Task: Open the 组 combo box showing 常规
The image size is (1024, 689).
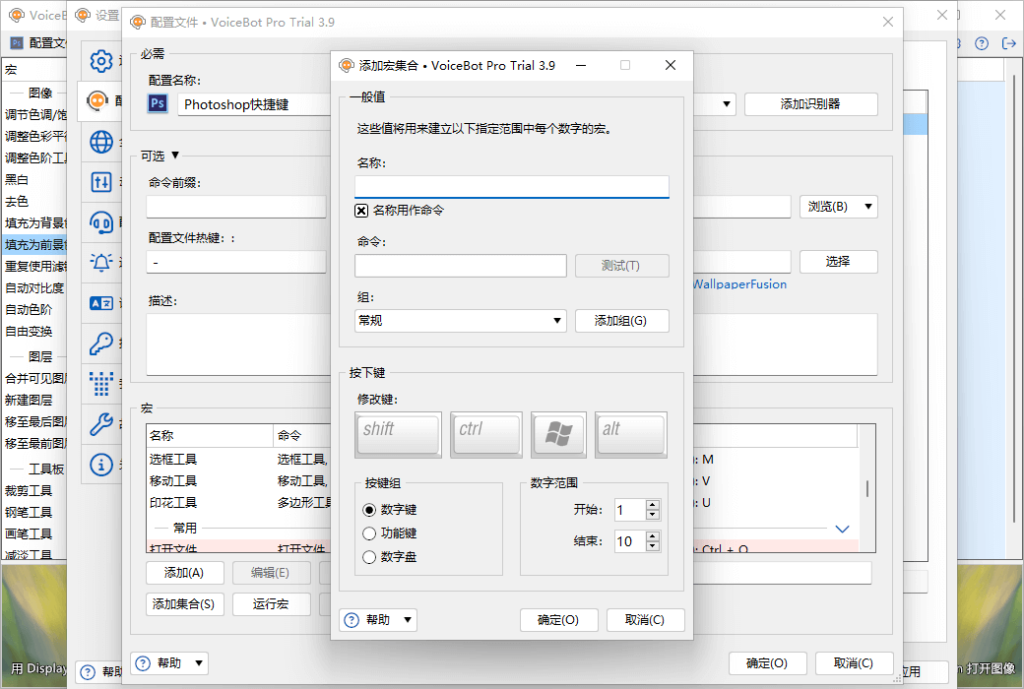Action: [x=460, y=321]
